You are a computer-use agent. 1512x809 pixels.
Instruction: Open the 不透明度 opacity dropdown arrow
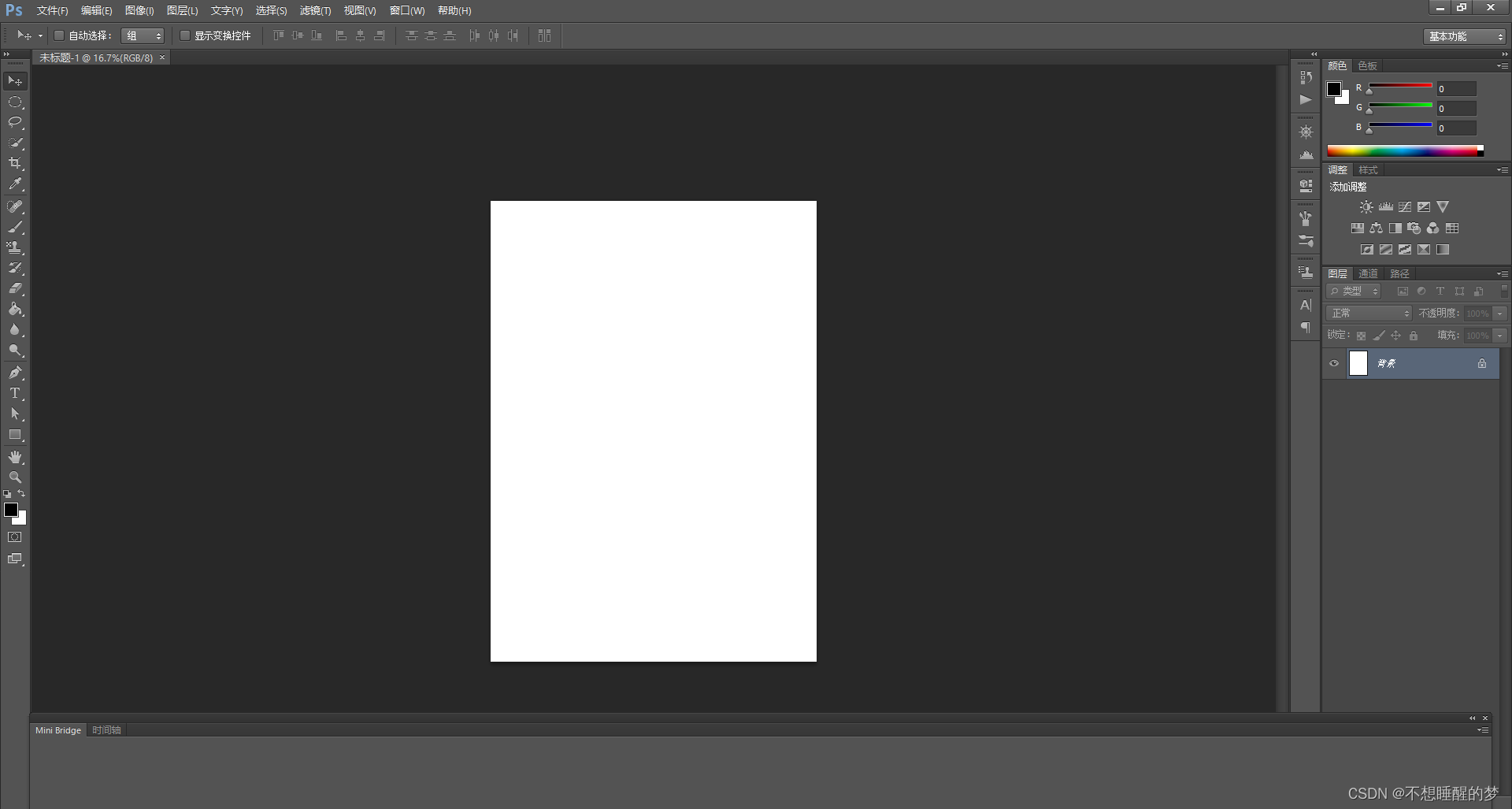[1500, 314]
